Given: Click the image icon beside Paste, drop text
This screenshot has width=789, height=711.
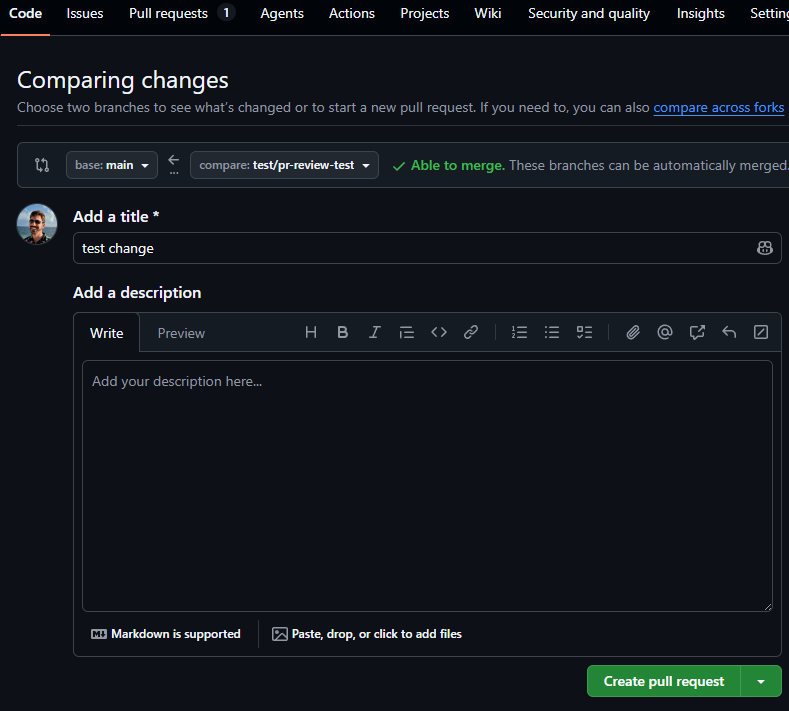Looking at the screenshot, I should pyautogui.click(x=280, y=634).
